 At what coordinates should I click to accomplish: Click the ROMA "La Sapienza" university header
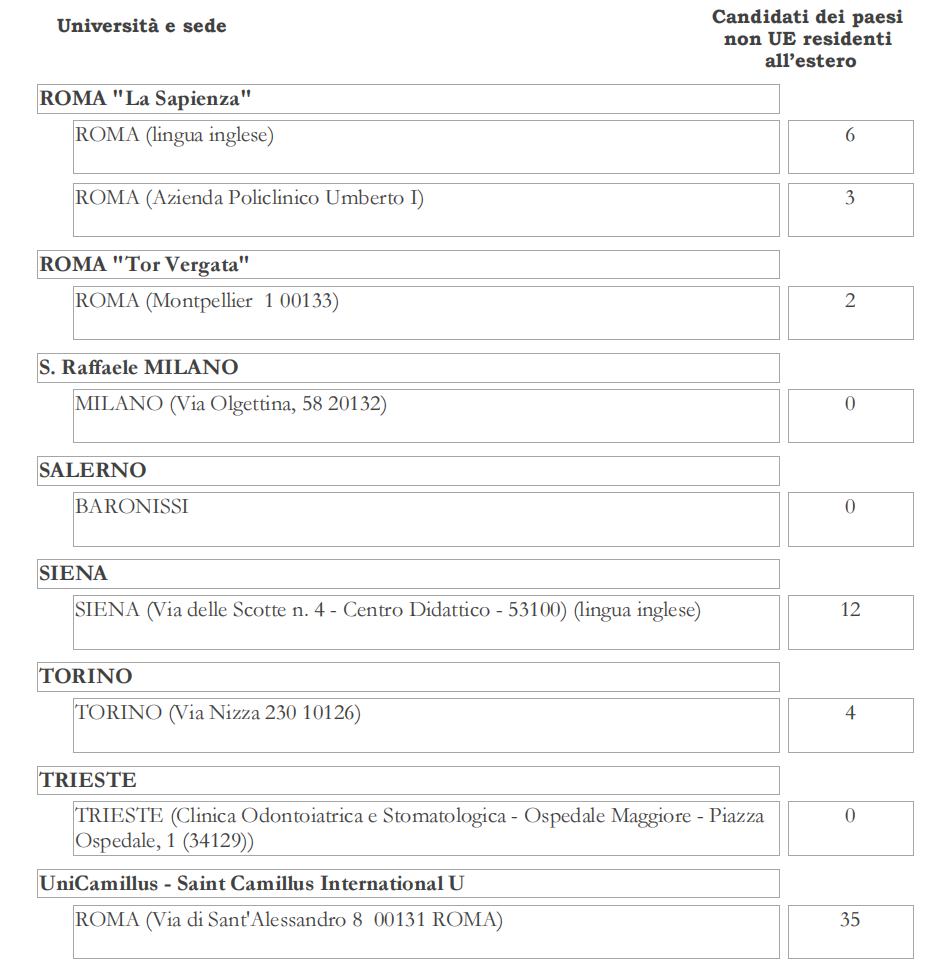pos(408,99)
